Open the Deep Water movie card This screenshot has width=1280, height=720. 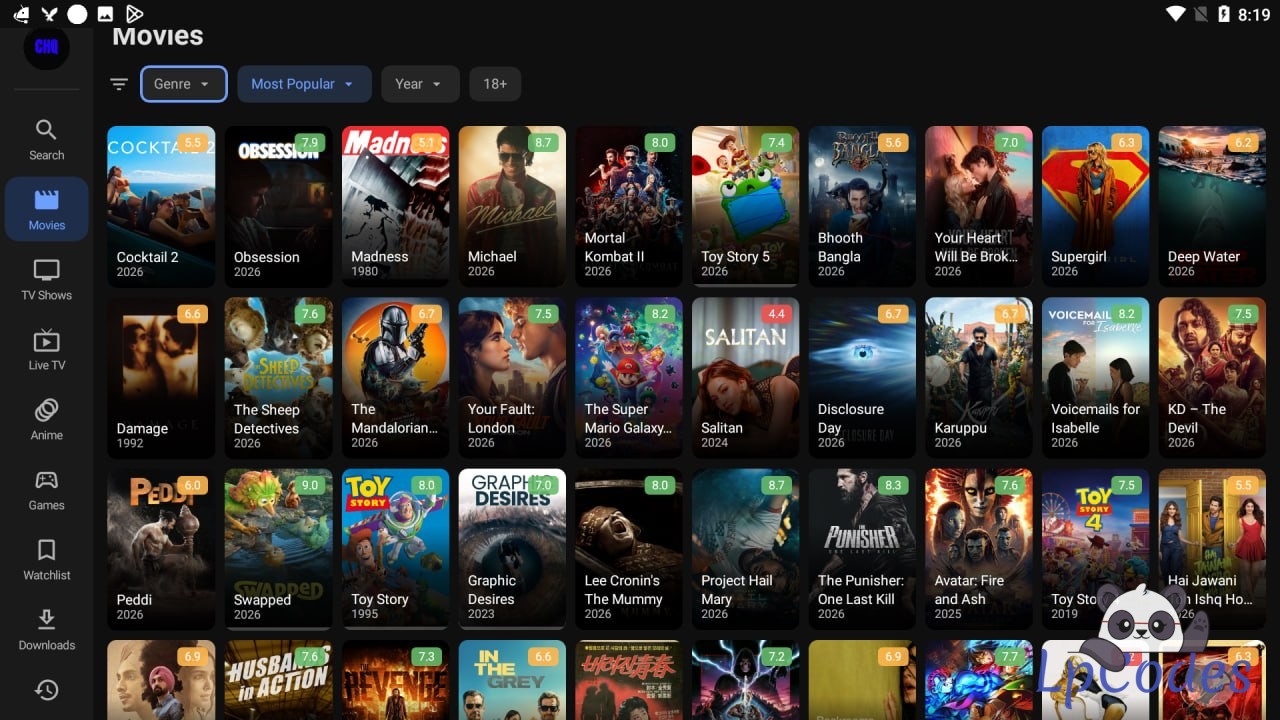pos(1212,206)
